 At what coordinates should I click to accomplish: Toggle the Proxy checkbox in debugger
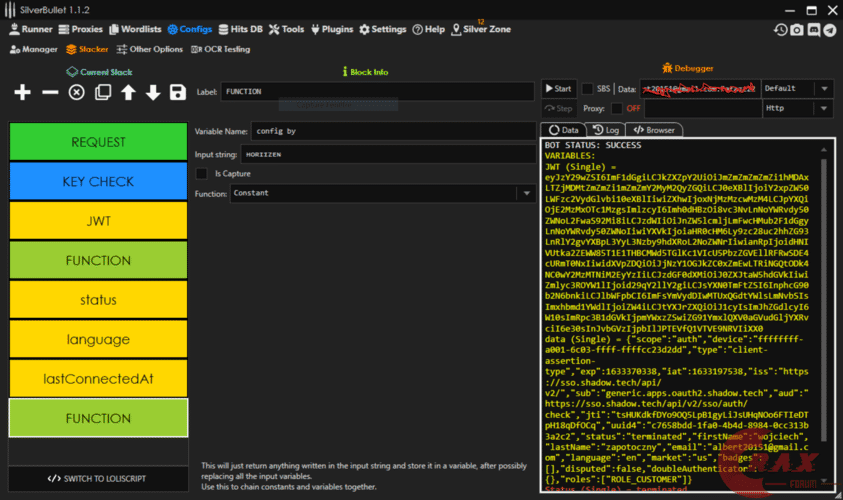pos(617,108)
